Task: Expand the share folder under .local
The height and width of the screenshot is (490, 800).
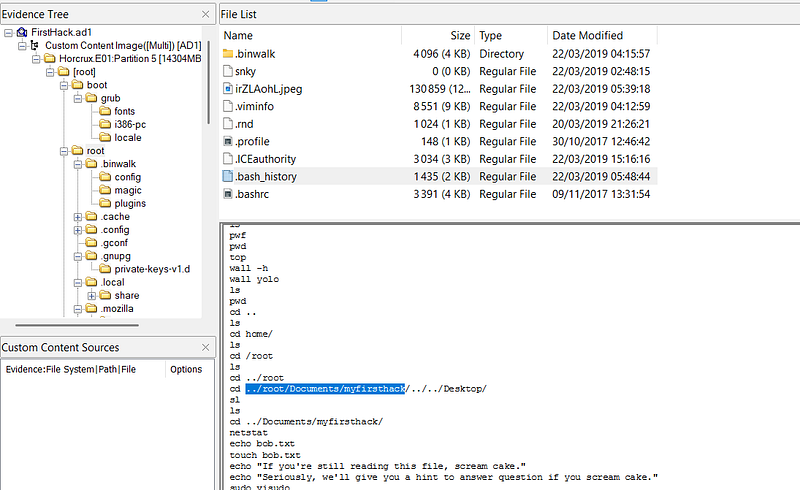Action: (91, 296)
